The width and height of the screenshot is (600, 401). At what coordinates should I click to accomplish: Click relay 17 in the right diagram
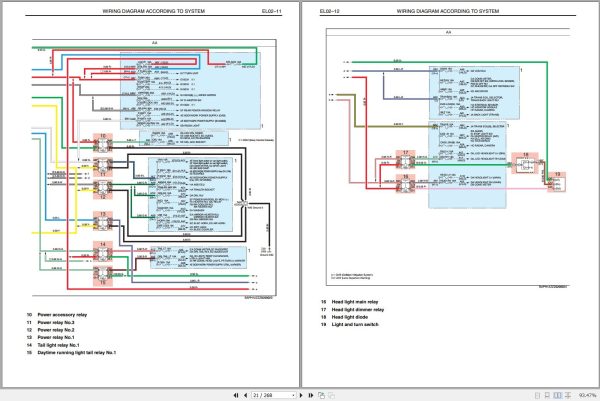point(406,160)
